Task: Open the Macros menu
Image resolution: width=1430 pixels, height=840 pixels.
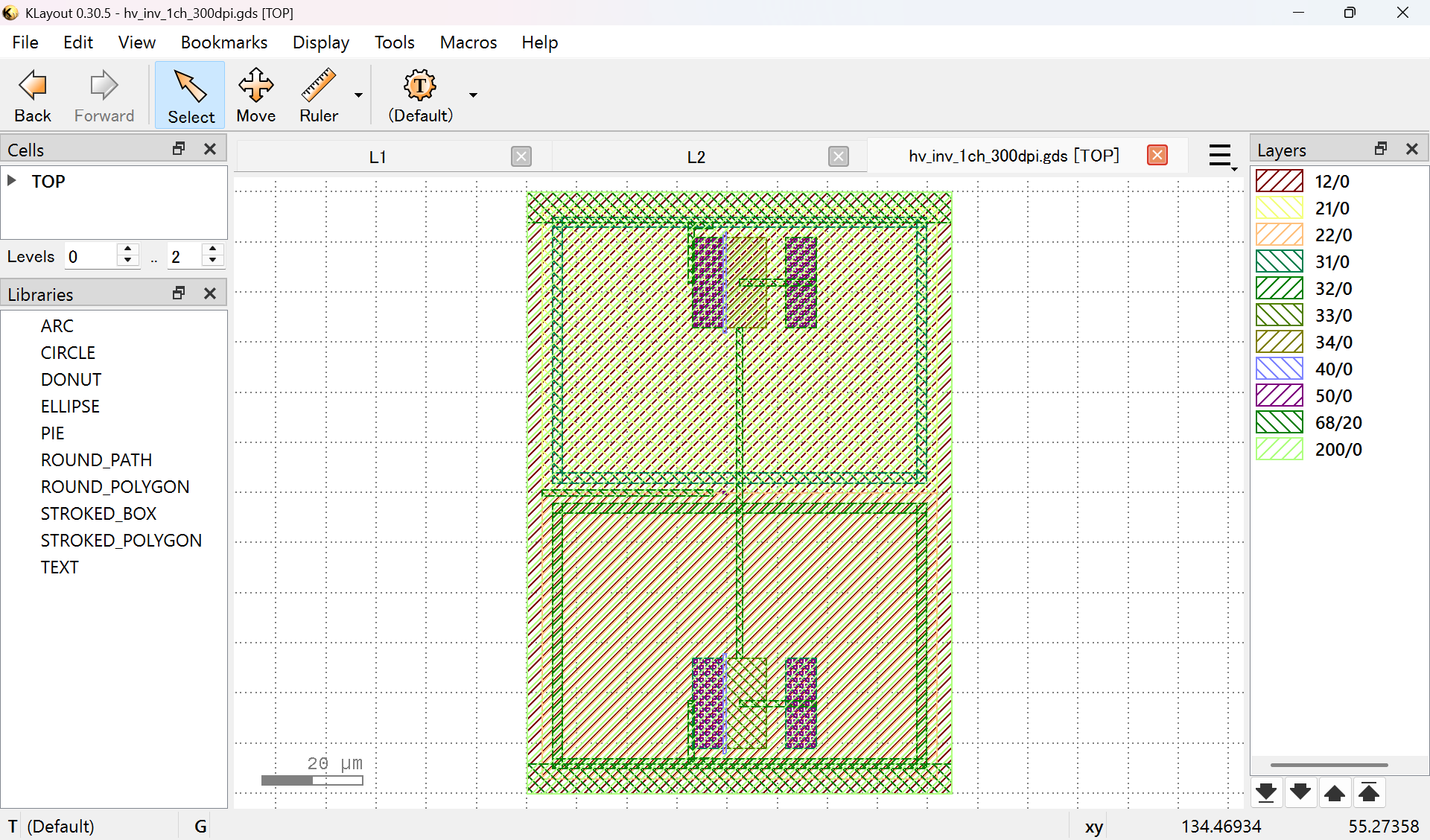Action: click(x=468, y=42)
